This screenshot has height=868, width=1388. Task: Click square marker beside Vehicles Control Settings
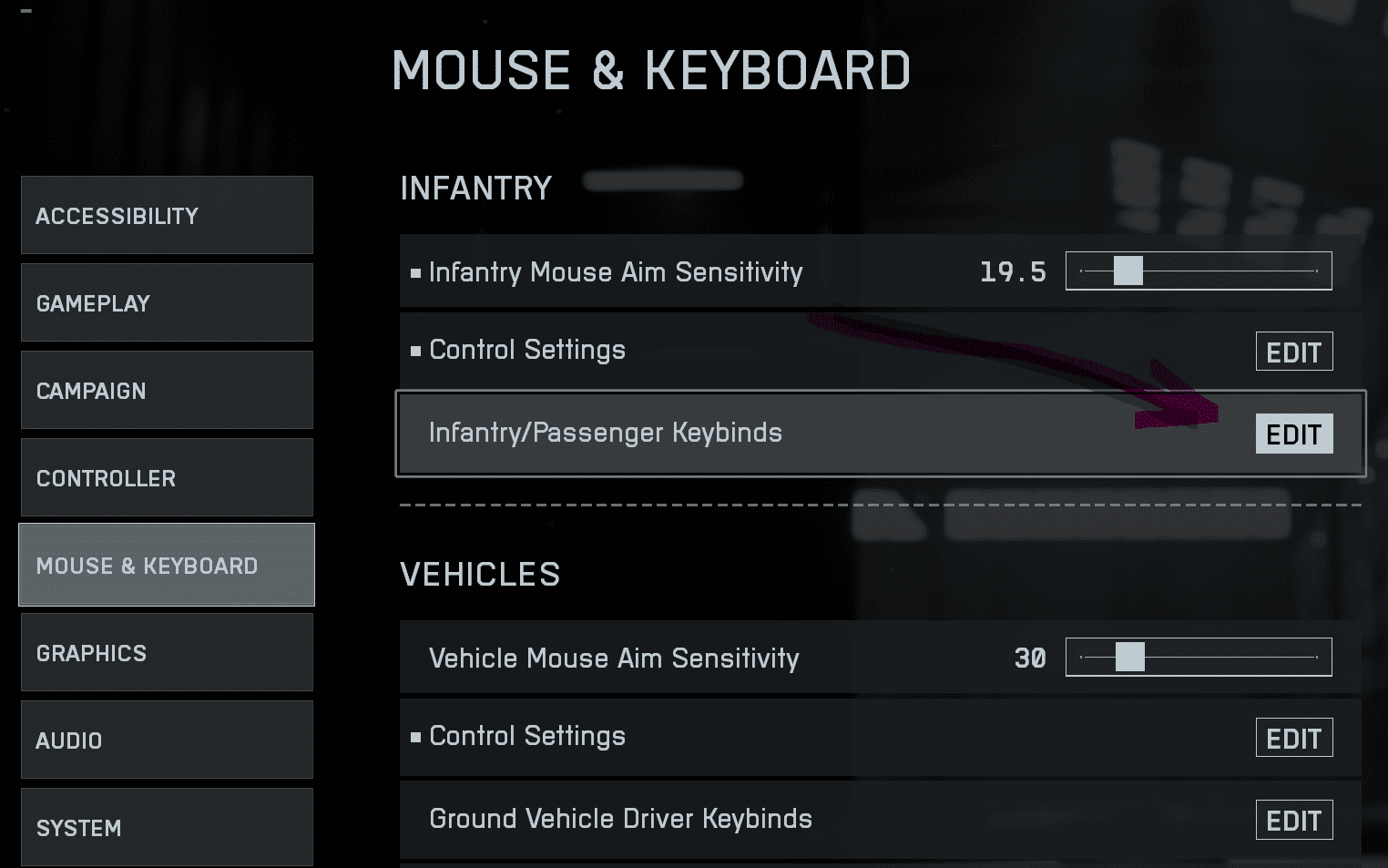pyautogui.click(x=415, y=737)
